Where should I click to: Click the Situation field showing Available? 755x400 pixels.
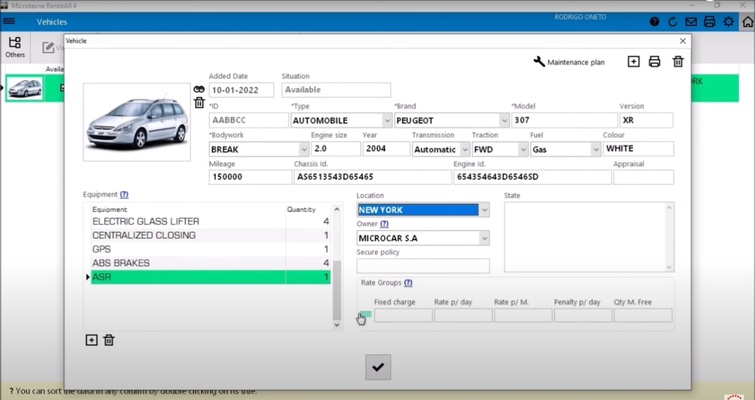[336, 90]
